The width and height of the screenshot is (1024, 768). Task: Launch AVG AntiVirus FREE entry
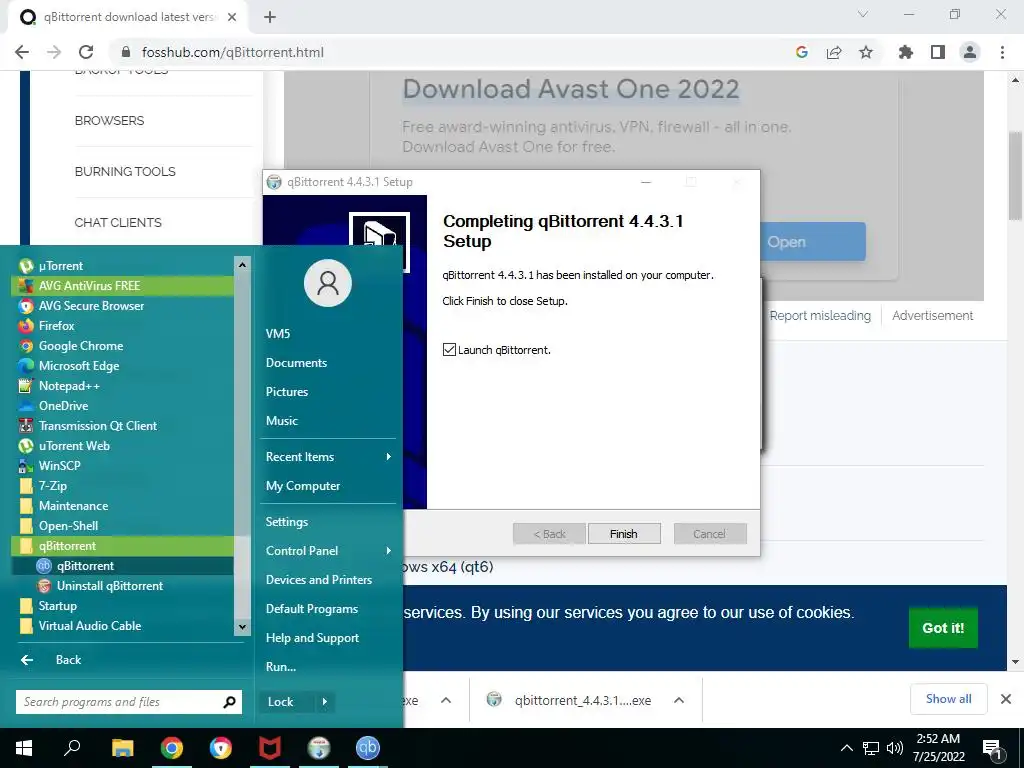(122, 285)
